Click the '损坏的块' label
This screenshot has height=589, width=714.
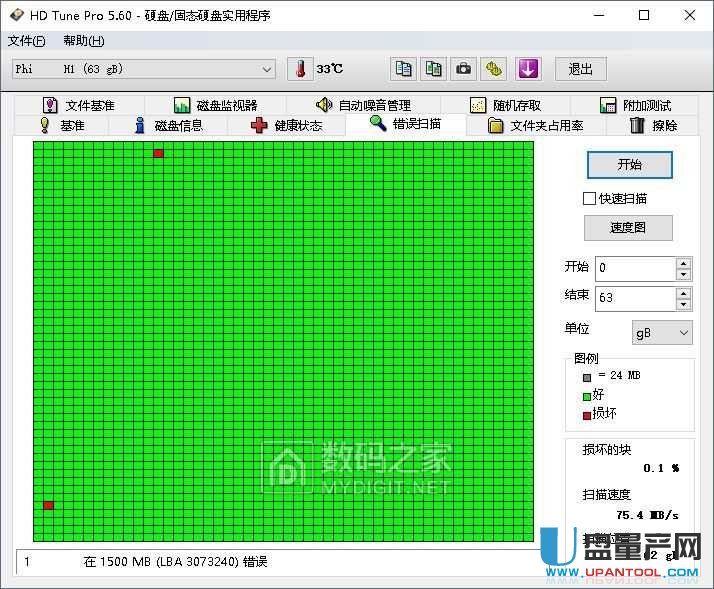coord(607,450)
